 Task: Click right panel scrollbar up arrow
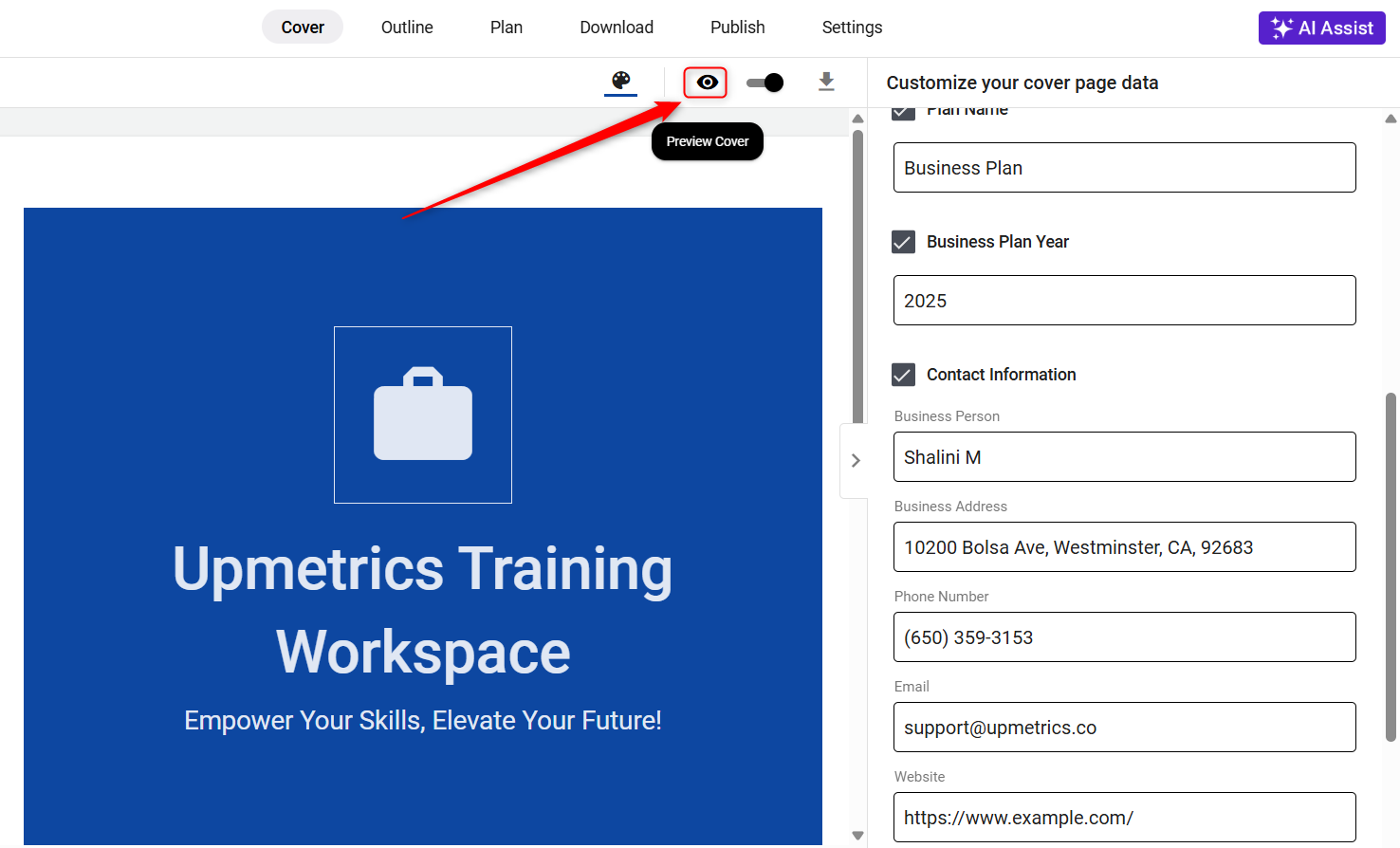pyautogui.click(x=1391, y=119)
